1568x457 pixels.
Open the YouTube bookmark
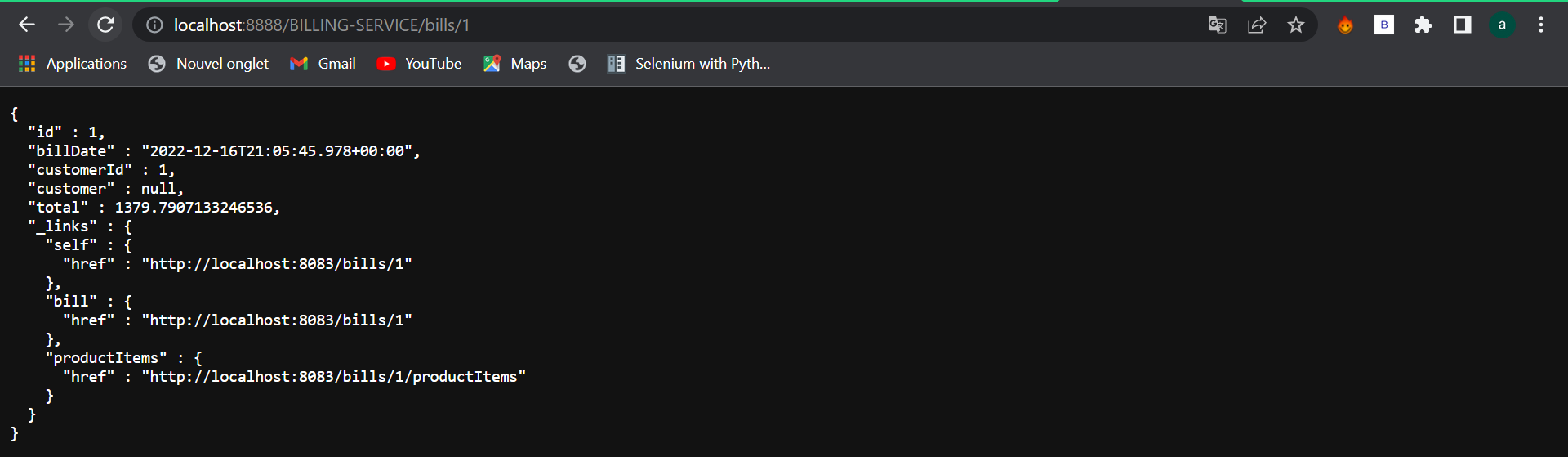[420, 64]
